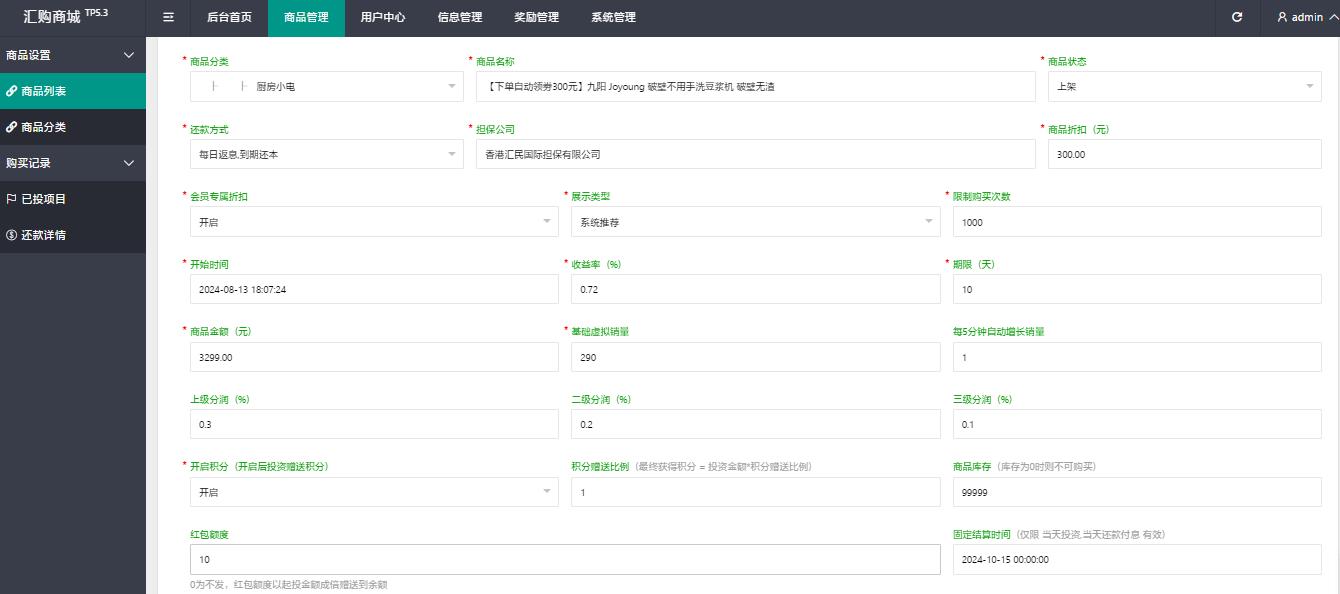Open 商品列表 in the sidebar

coord(72,91)
